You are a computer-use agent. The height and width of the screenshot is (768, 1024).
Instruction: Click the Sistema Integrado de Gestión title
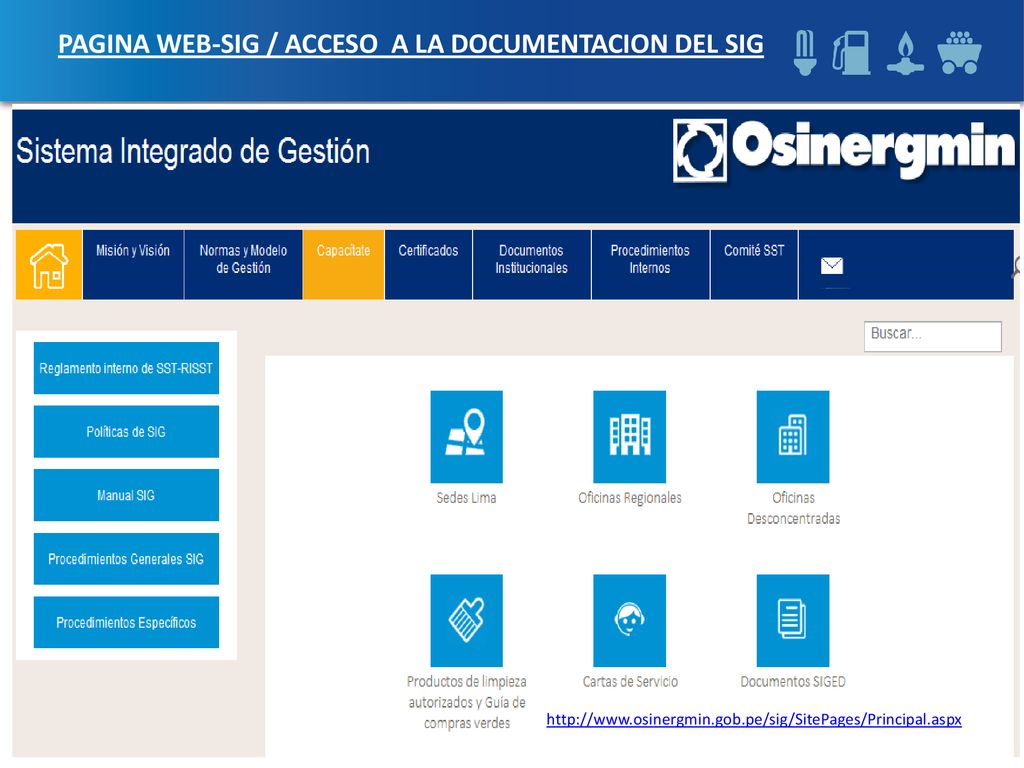(x=193, y=152)
